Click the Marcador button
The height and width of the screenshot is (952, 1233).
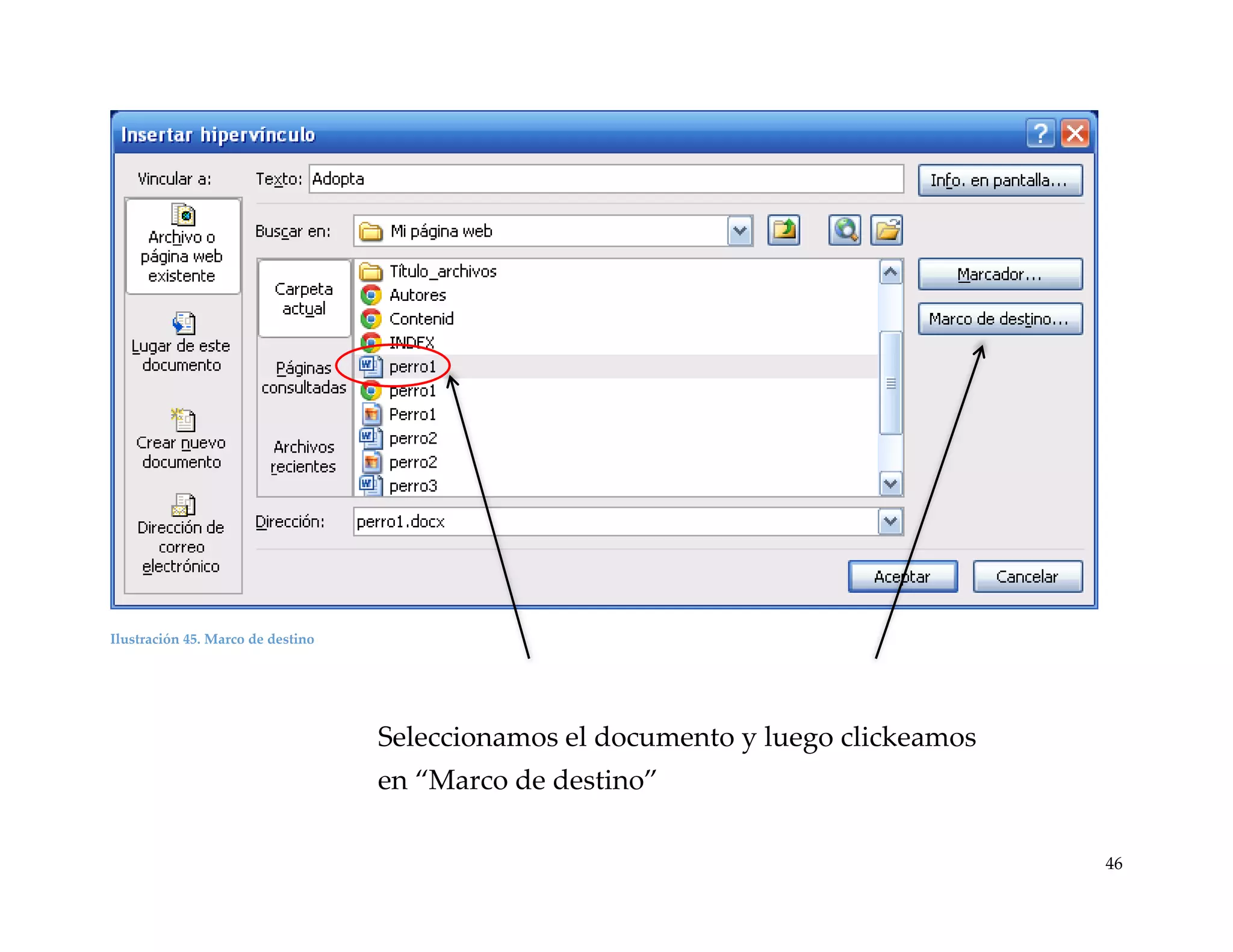(999, 274)
